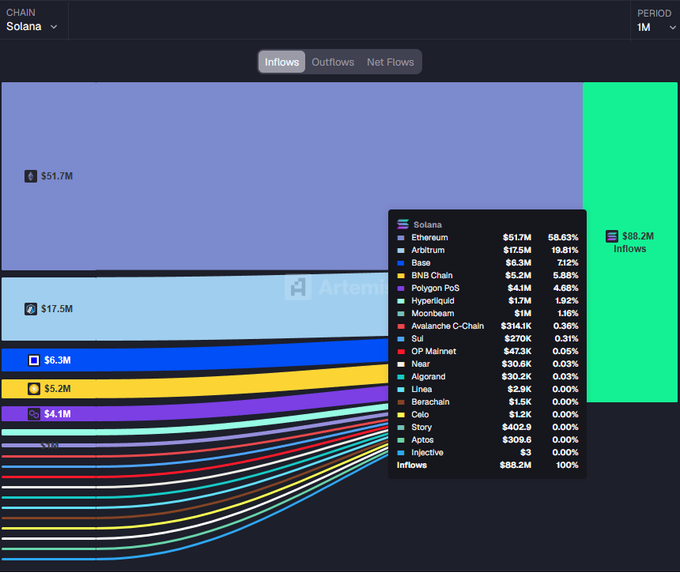The width and height of the screenshot is (680, 573).
Task: Switch to the Net Flows tab
Action: (x=390, y=62)
